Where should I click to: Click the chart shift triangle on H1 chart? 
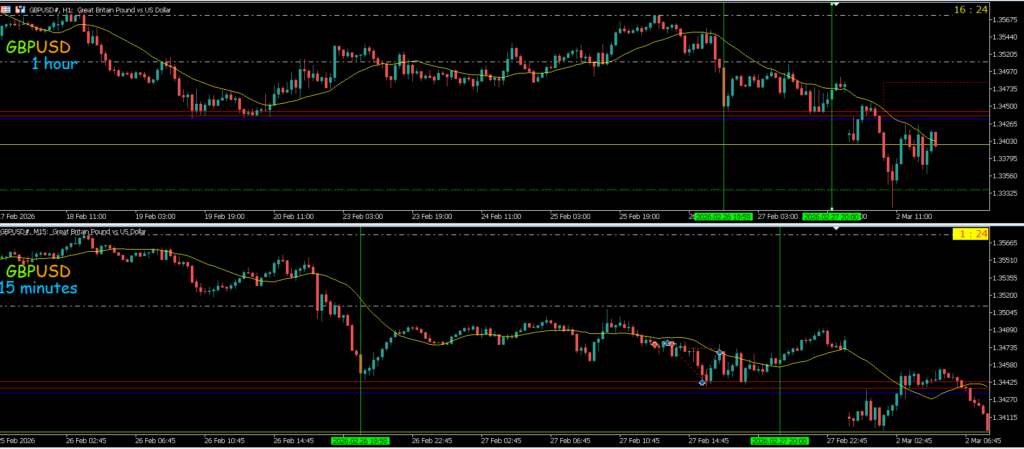pos(836,5)
